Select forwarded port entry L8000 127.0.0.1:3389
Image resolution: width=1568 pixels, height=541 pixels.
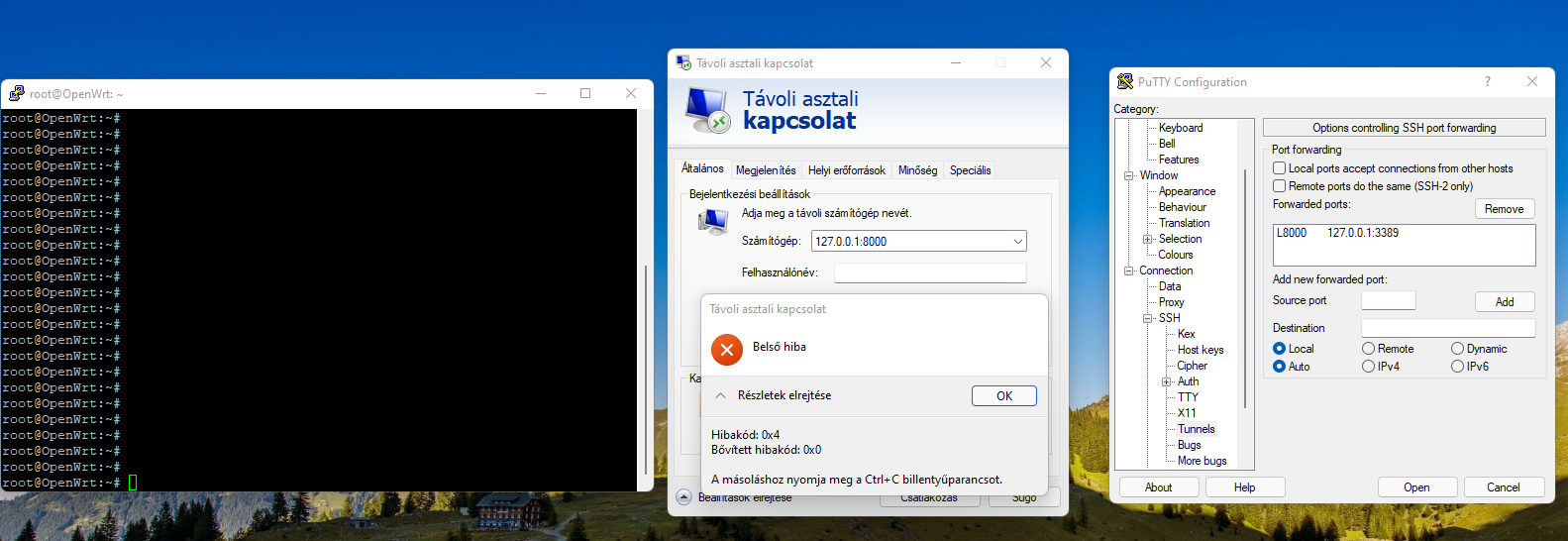[x=1337, y=233]
